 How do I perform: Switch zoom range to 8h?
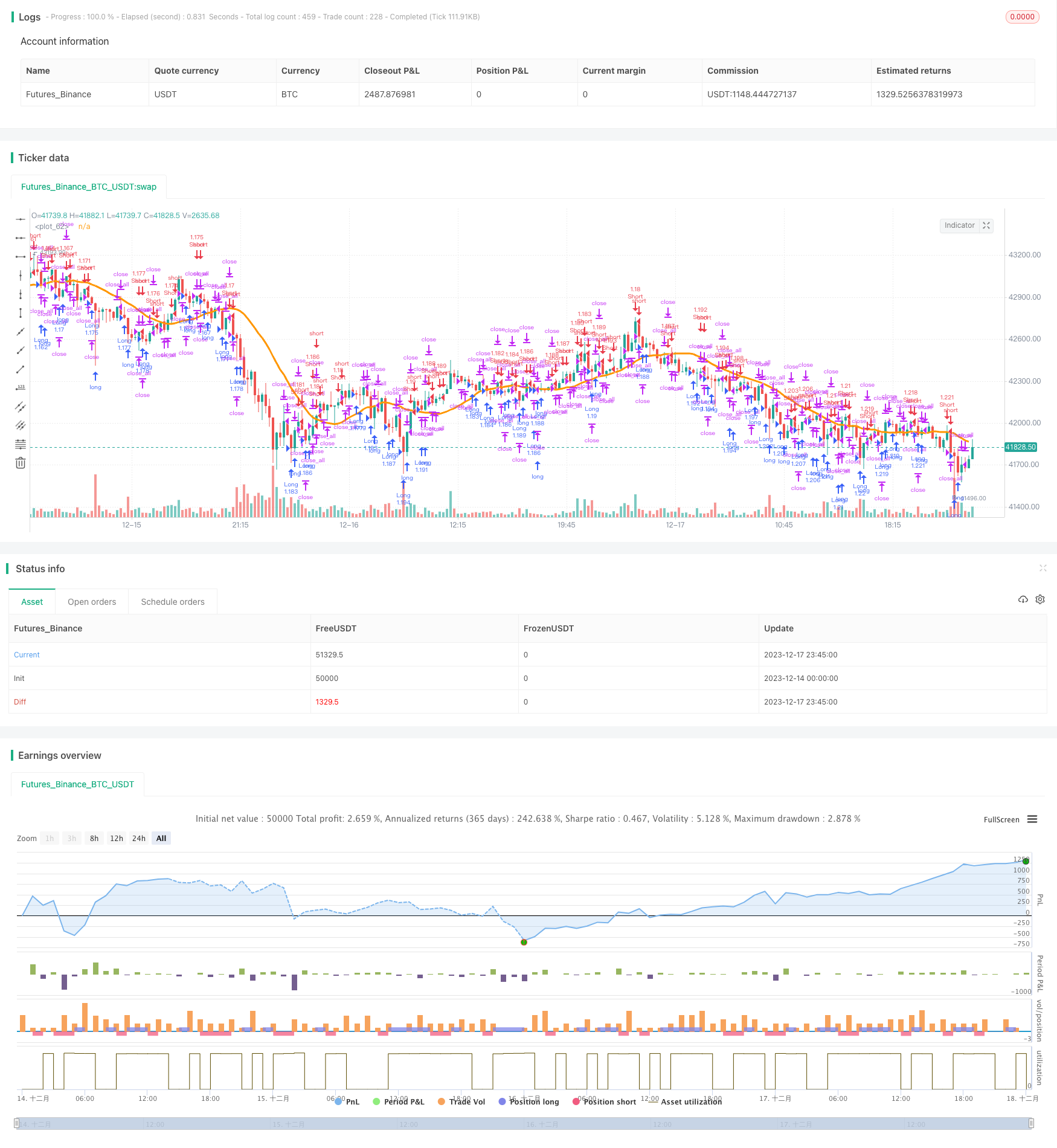tap(94, 838)
